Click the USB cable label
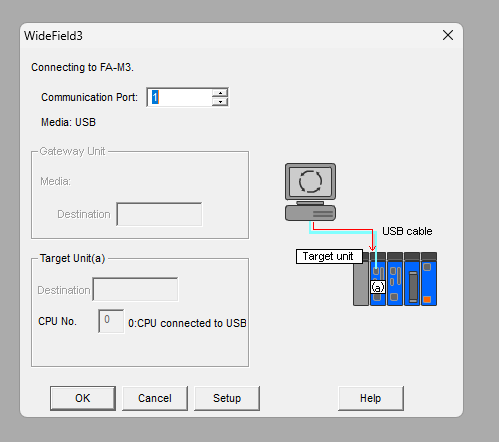Image resolution: width=499 pixels, height=442 pixels. point(407,231)
